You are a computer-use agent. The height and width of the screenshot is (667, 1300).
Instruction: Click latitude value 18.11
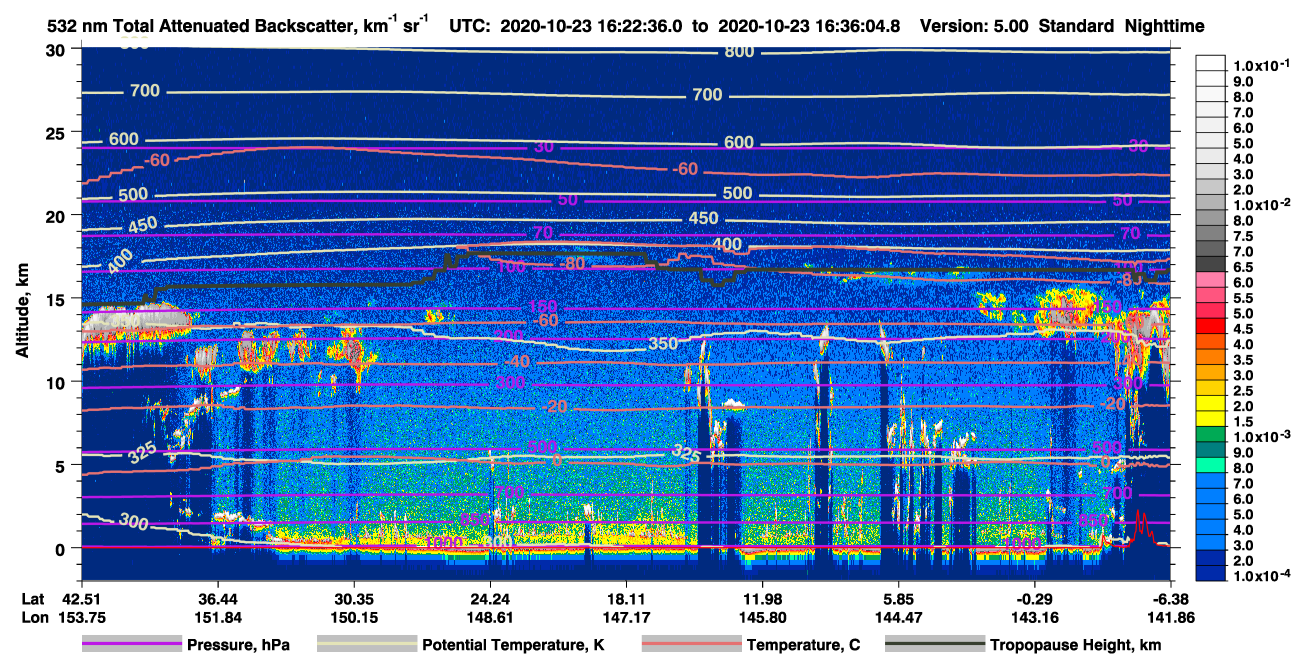626,599
